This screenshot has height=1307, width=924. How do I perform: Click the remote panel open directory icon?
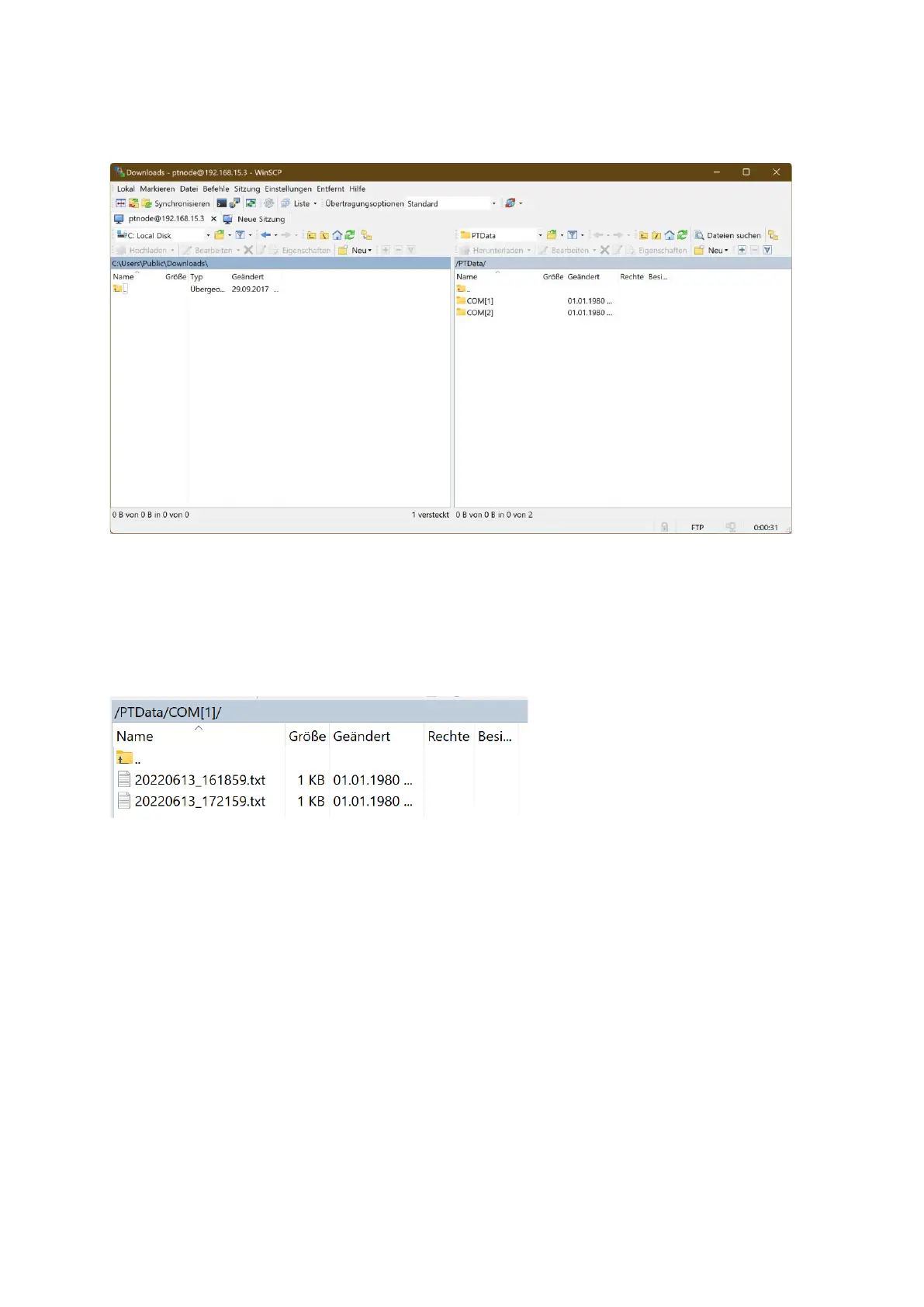552,235
